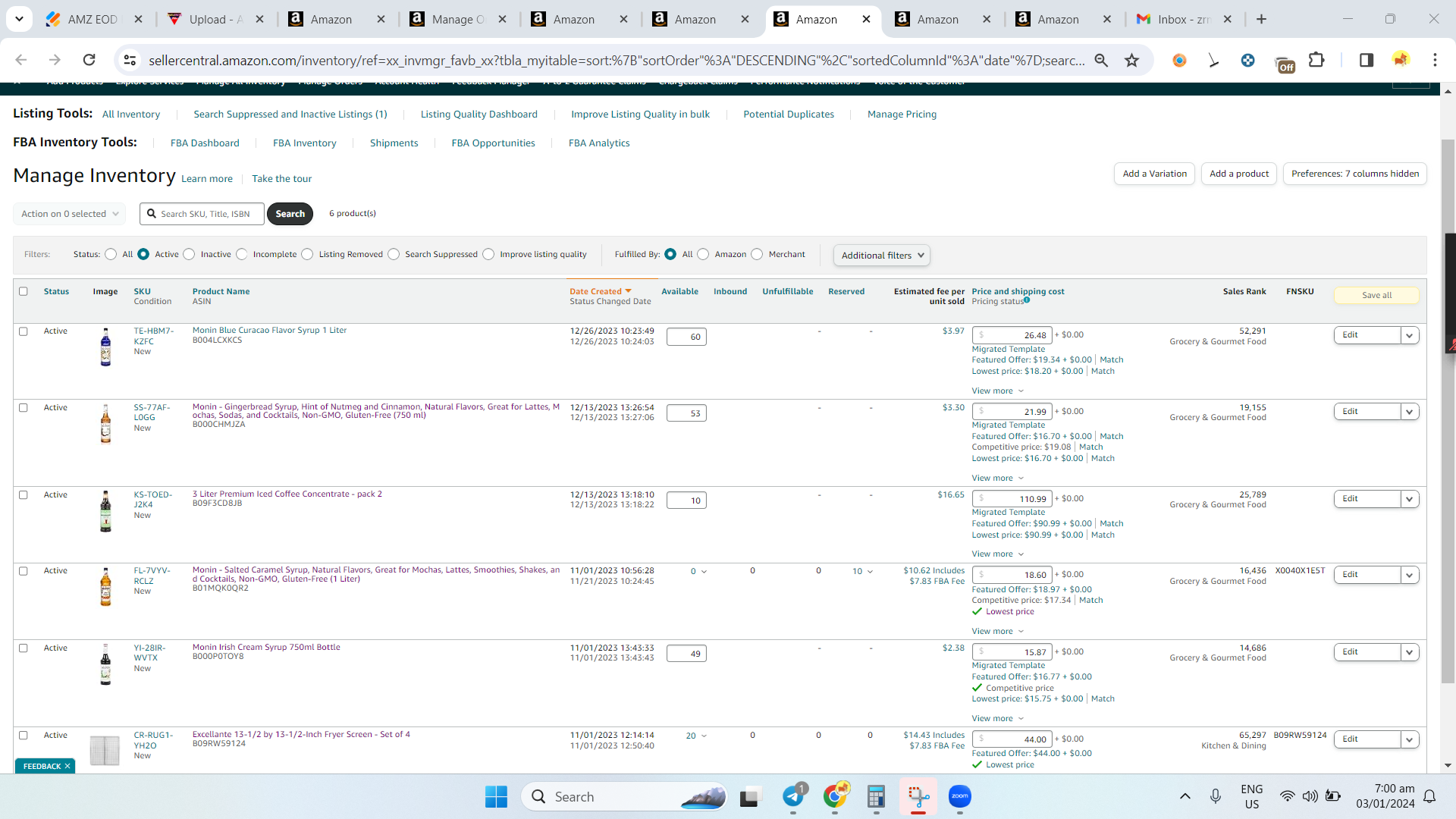1456x819 pixels.
Task: Sort by the Date Created column
Action: (x=600, y=291)
